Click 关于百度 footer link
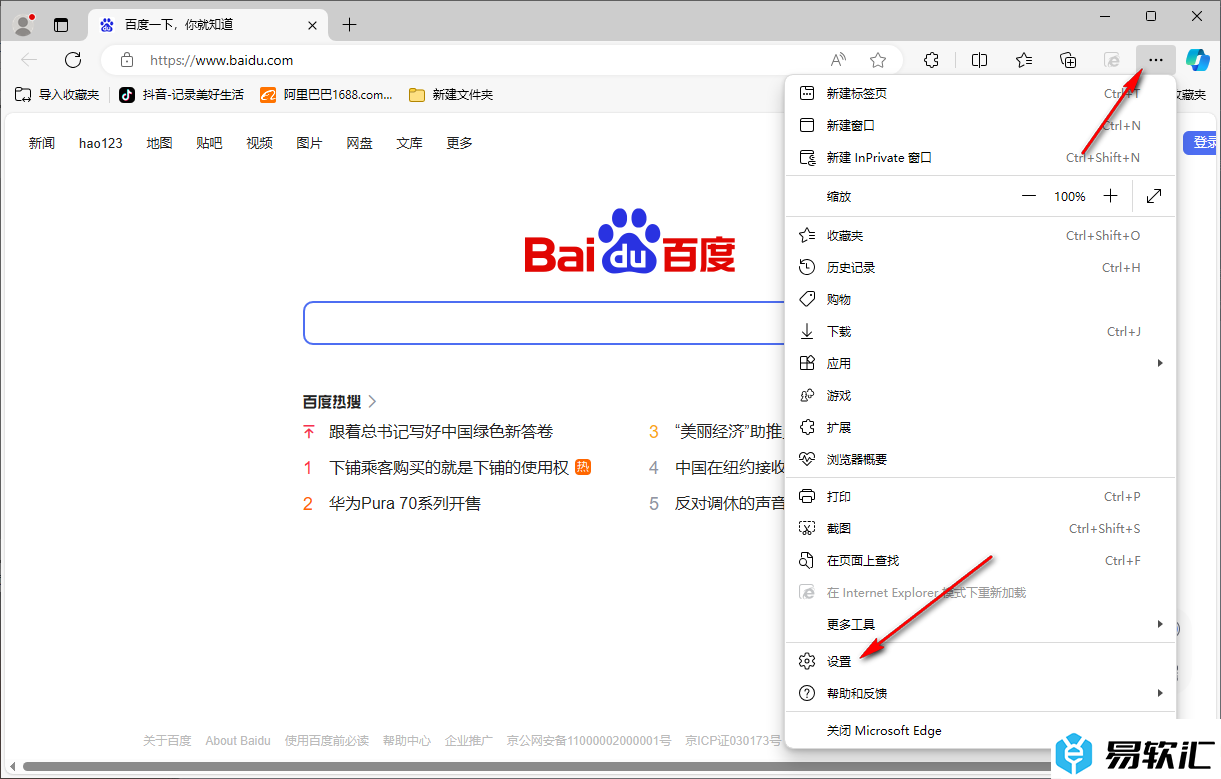 pyautogui.click(x=167, y=741)
